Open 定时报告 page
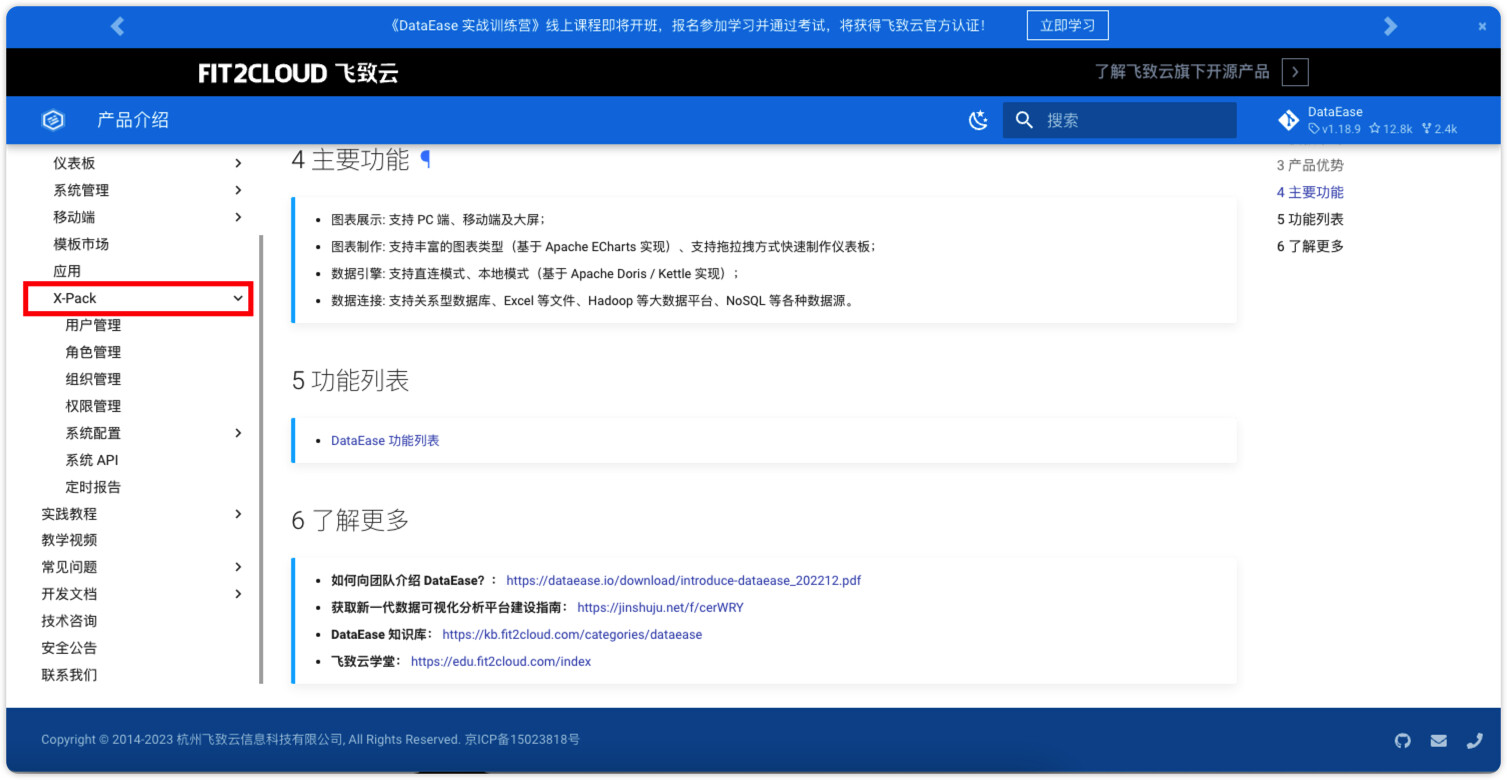 (x=93, y=487)
